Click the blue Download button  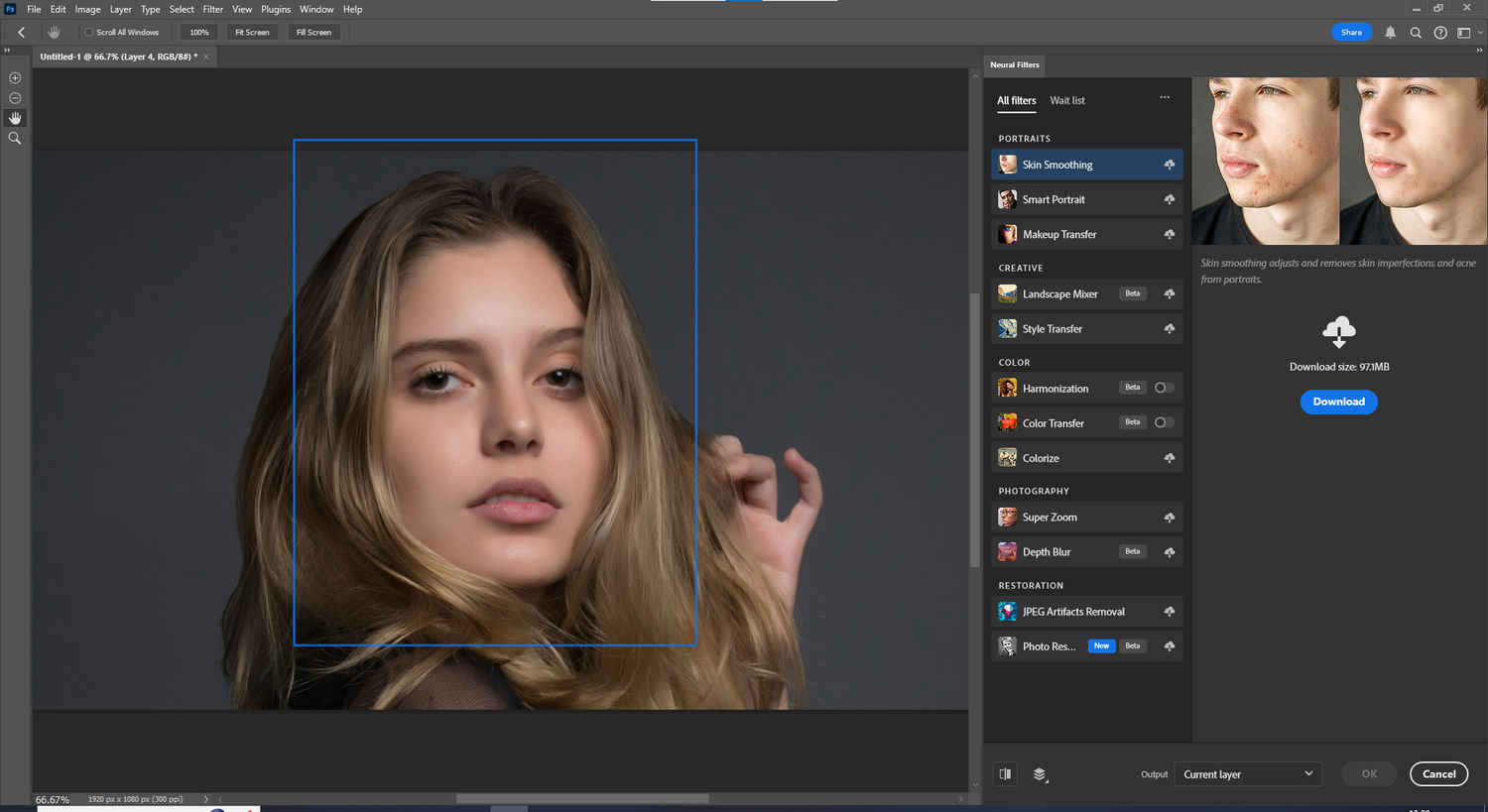coord(1338,402)
